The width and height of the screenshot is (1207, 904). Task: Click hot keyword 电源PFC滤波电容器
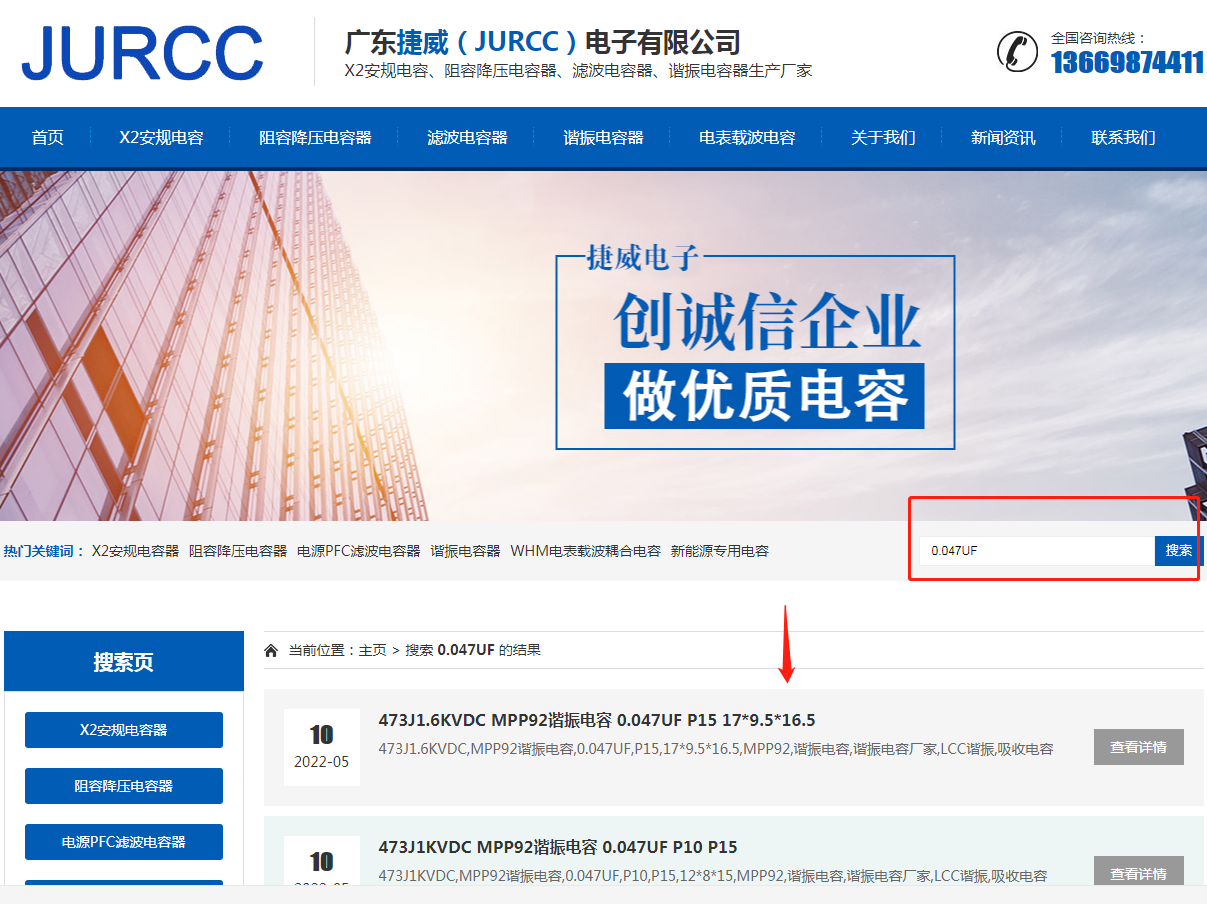point(359,551)
